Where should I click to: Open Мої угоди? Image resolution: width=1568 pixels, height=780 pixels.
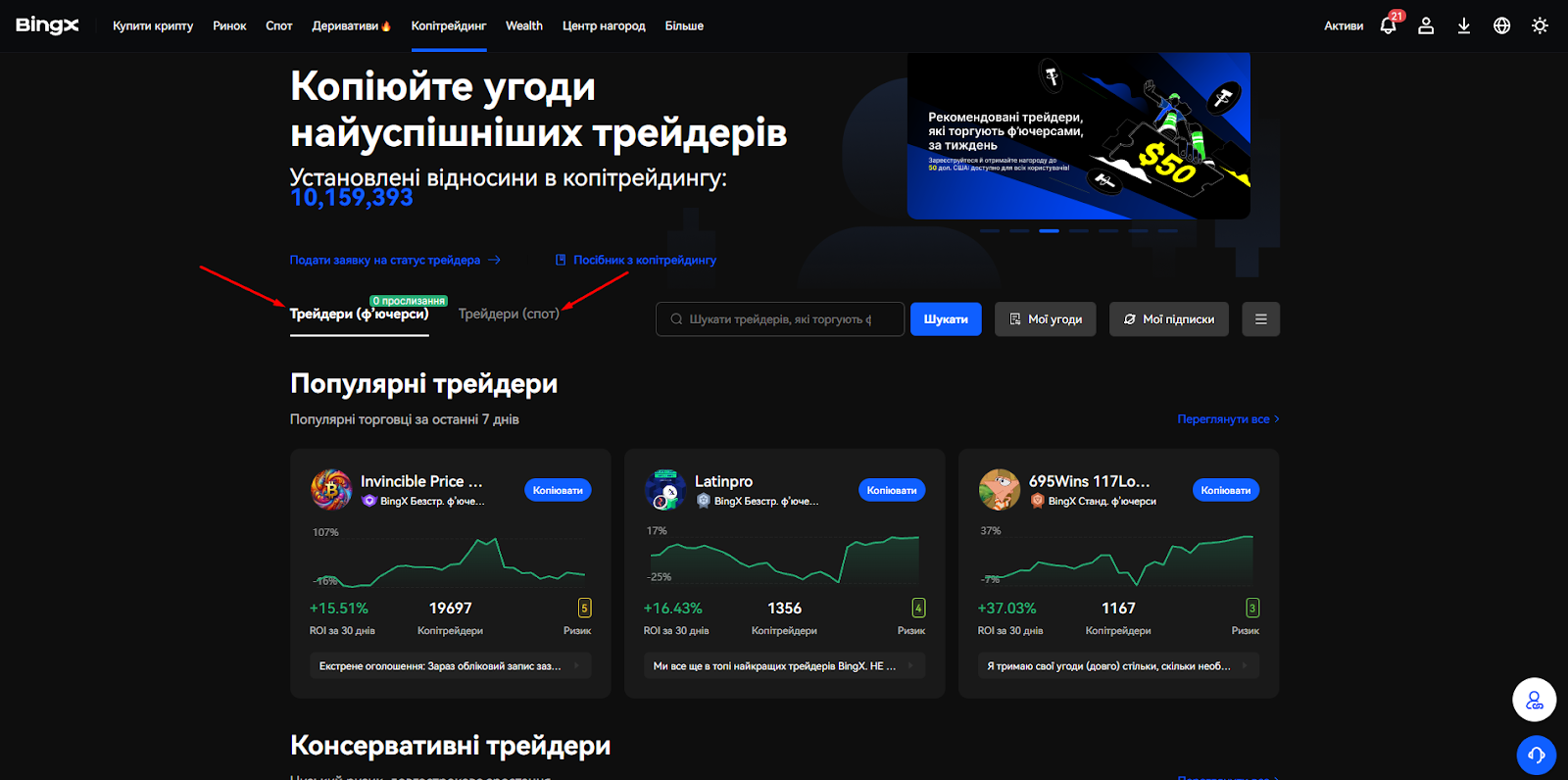pyautogui.click(x=1046, y=319)
